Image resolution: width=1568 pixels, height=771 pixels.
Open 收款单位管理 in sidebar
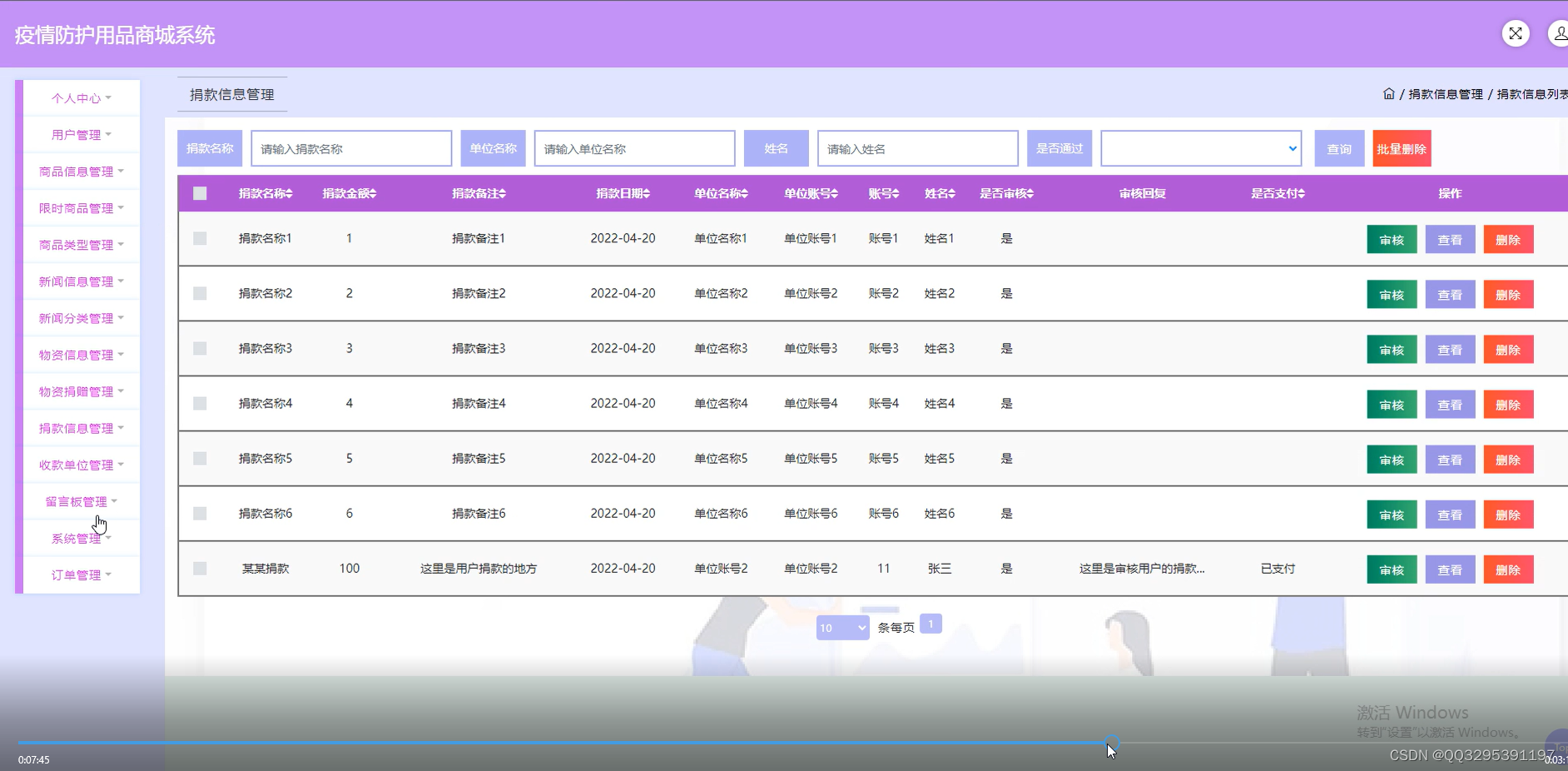(82, 465)
